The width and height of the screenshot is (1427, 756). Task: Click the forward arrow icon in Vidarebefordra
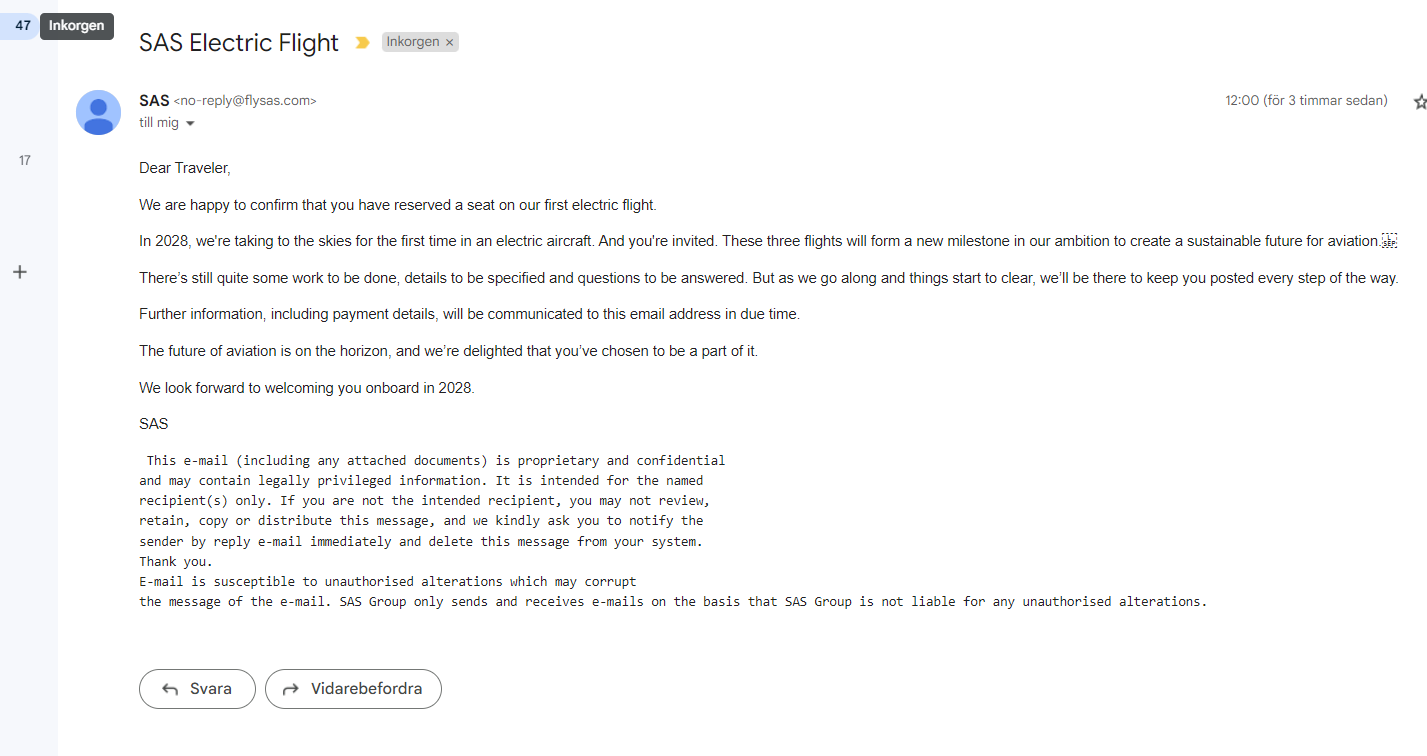(292, 689)
